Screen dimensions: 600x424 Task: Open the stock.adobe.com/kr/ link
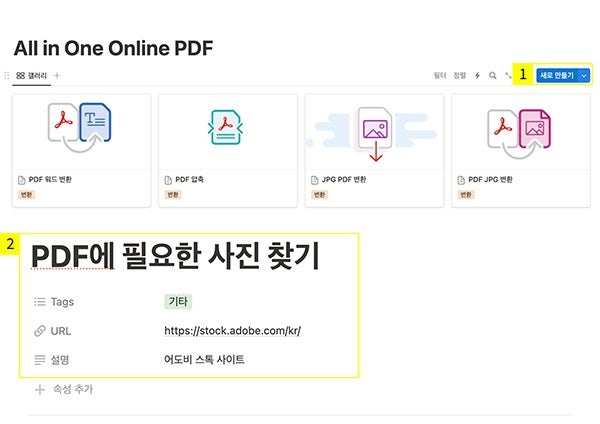(233, 331)
